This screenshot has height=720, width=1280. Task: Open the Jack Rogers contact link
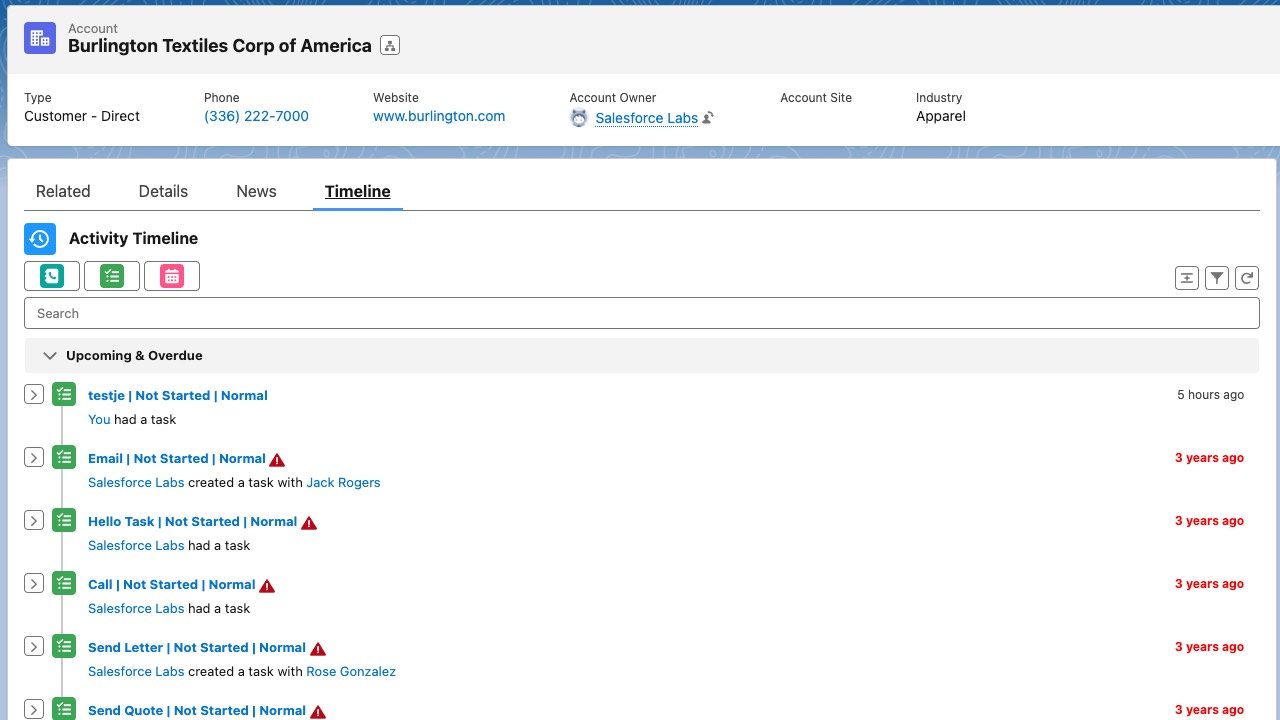click(343, 482)
